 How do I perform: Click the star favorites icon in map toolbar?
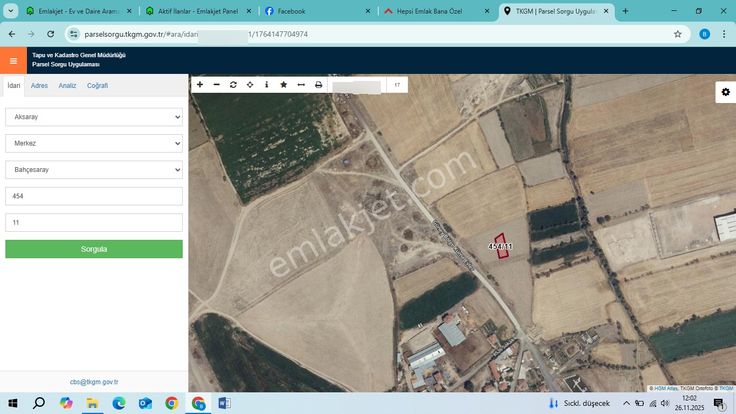pos(284,84)
